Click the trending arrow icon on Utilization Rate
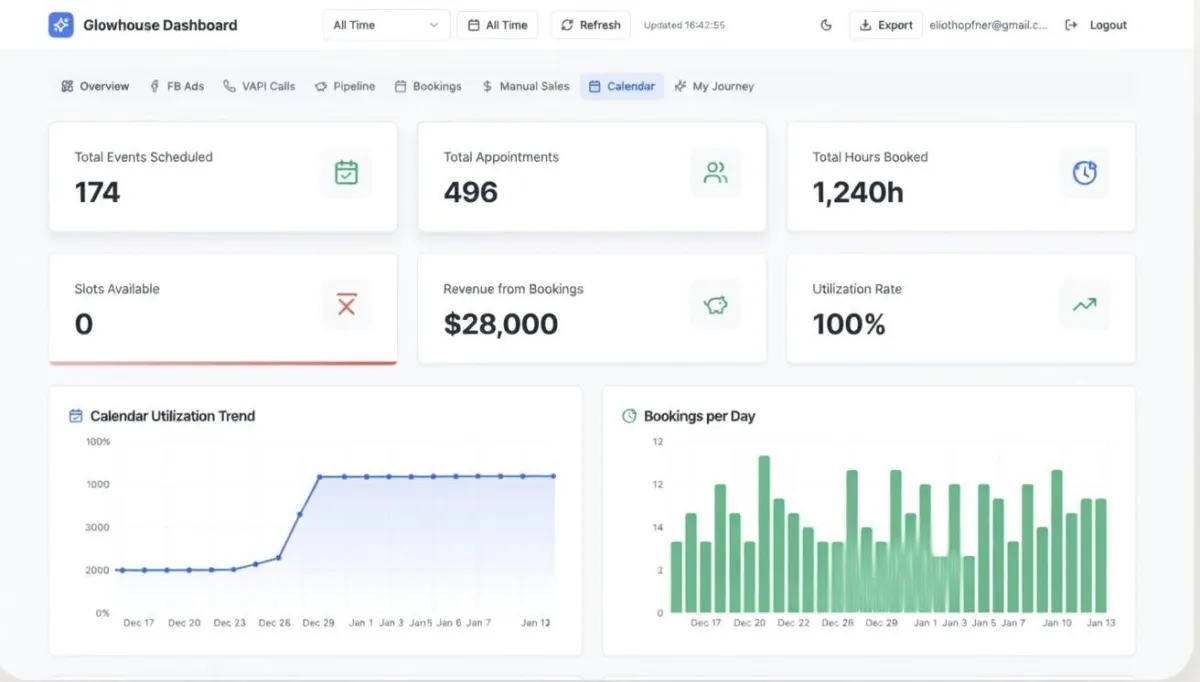The image size is (1200, 682). 1084,305
